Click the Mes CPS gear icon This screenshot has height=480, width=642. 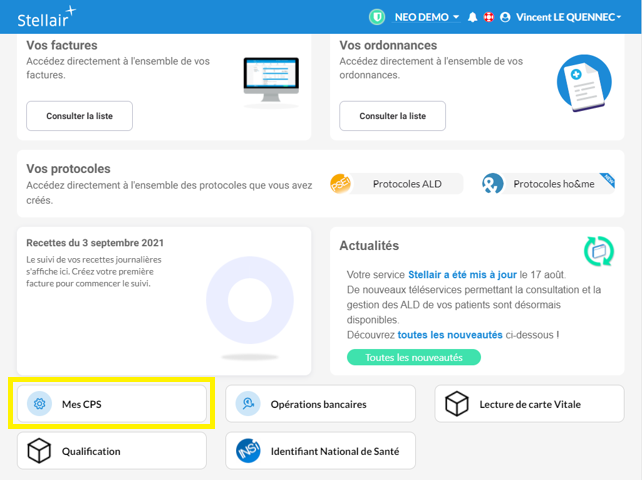39,404
